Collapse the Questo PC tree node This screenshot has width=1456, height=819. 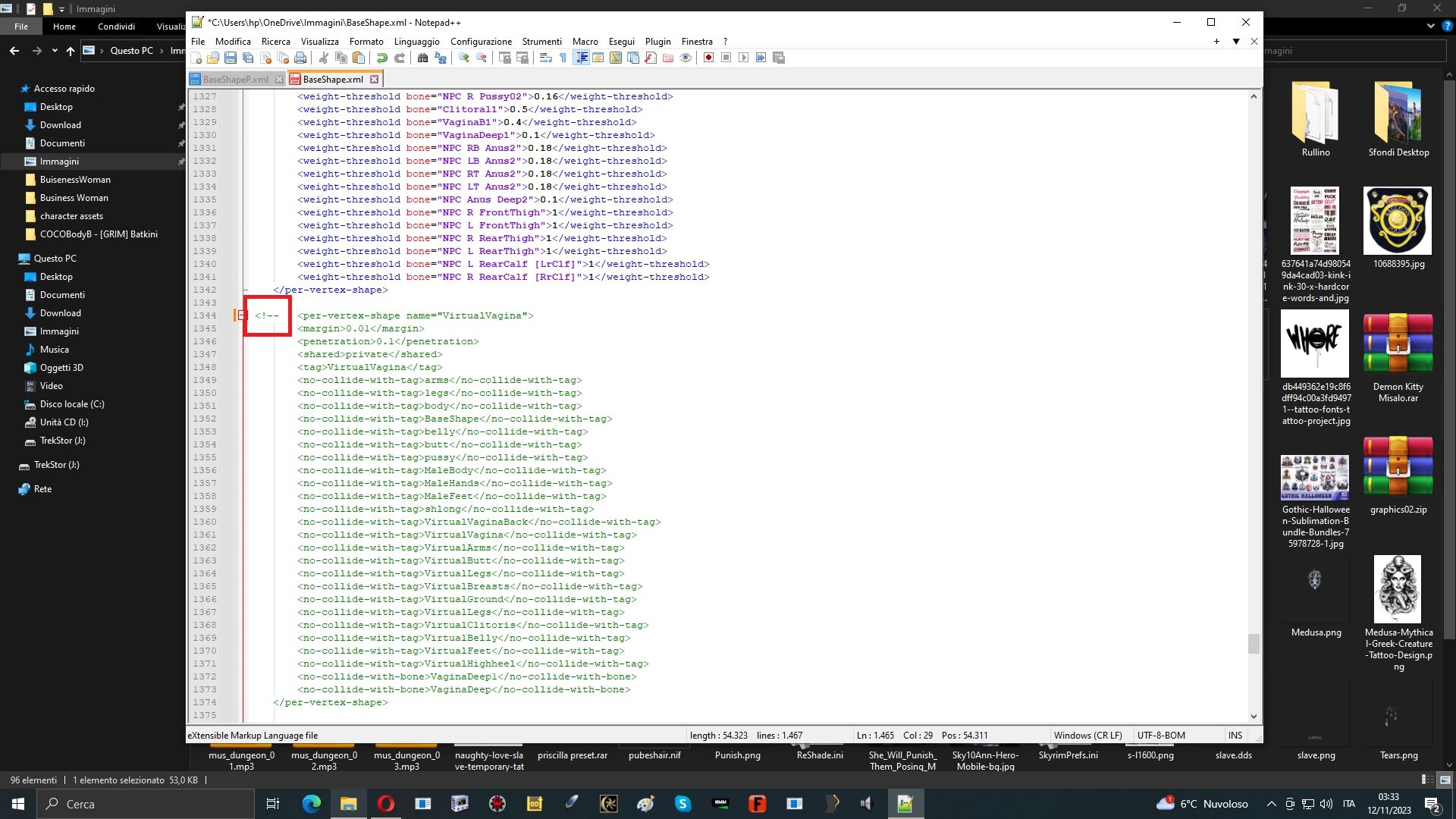10,259
